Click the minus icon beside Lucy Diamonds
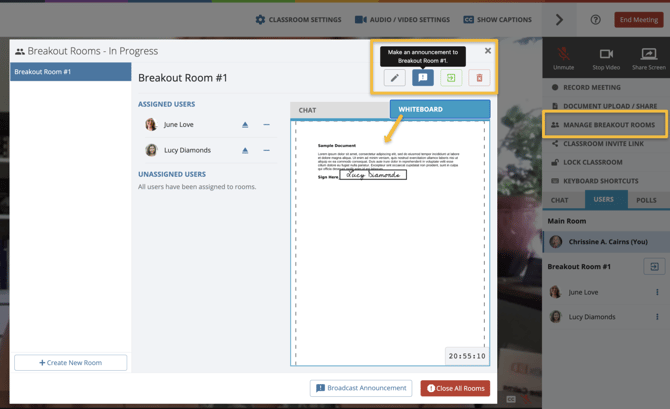670x409 pixels. pyautogui.click(x=267, y=150)
